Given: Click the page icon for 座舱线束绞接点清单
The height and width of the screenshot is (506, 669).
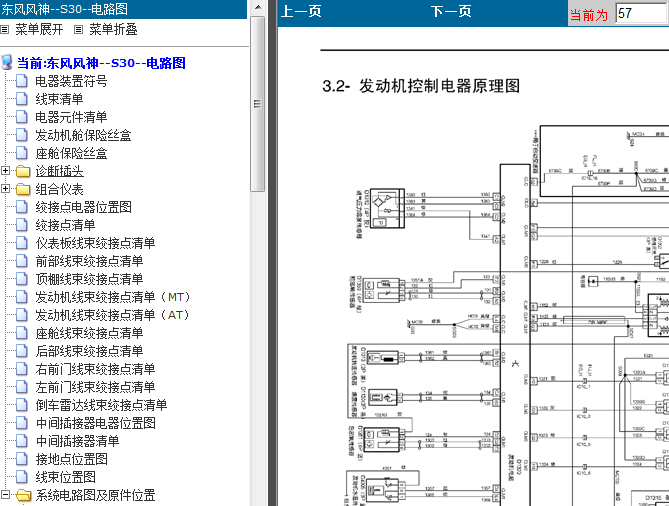Looking at the screenshot, I should click(x=22, y=333).
